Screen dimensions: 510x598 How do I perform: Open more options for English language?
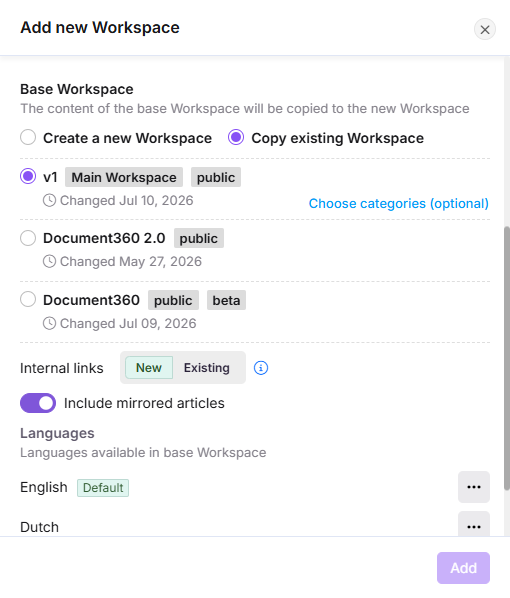pyautogui.click(x=474, y=487)
